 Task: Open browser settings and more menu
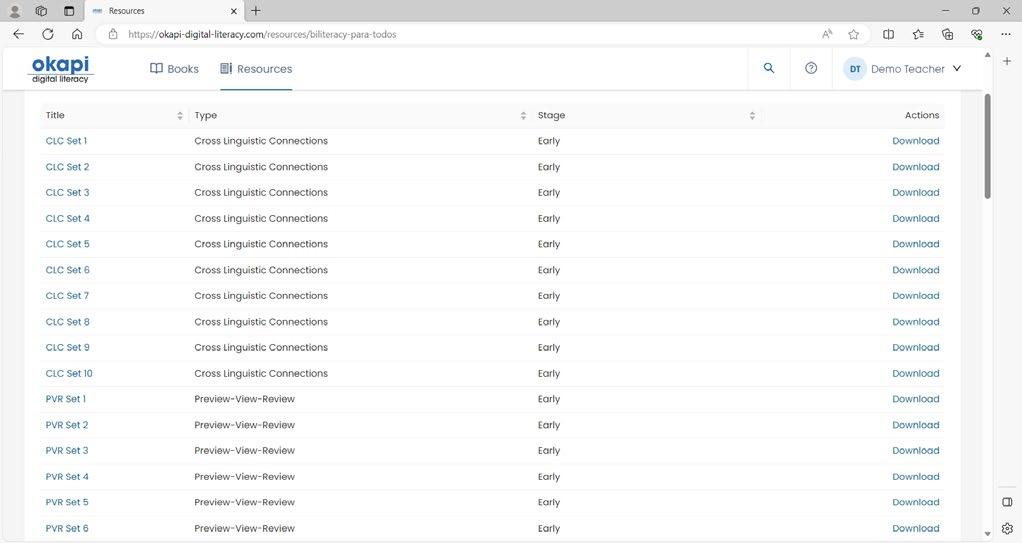pyautogui.click(x=1006, y=35)
